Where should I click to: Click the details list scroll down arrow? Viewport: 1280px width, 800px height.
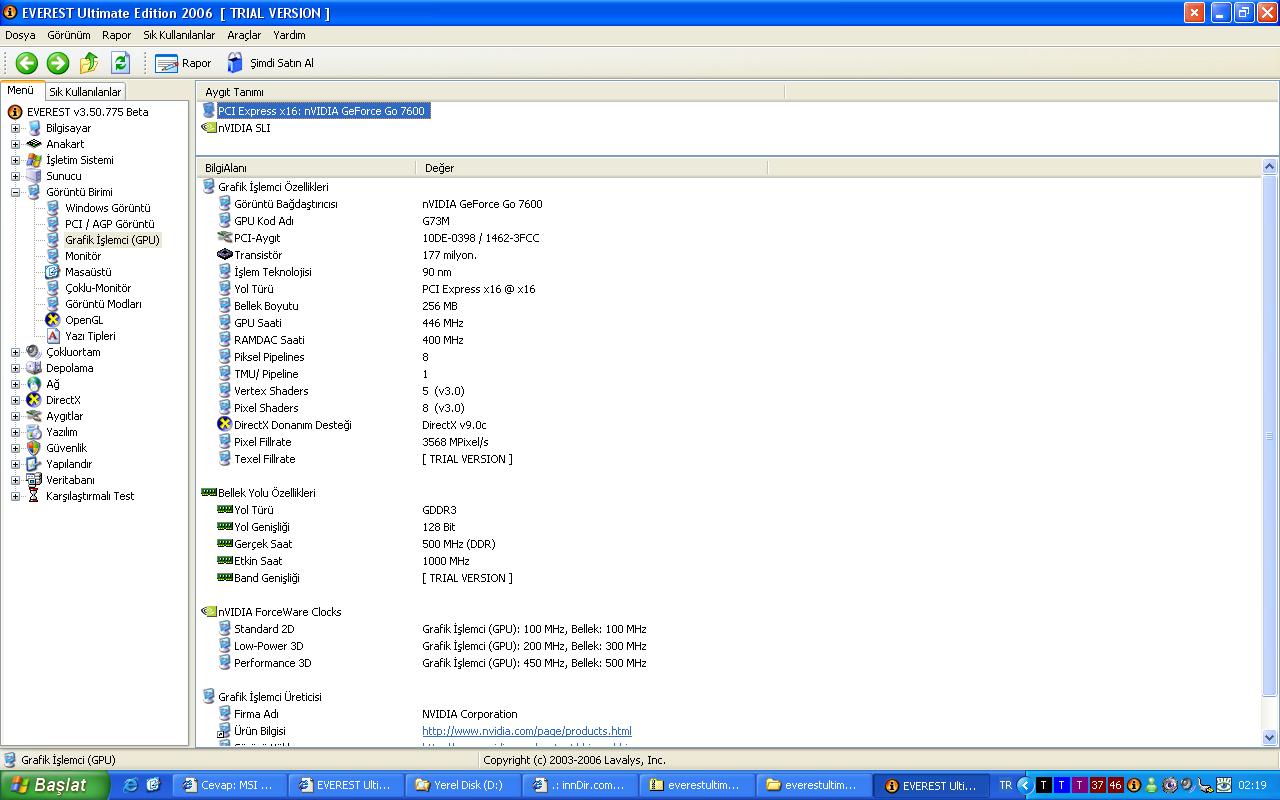(1270, 738)
